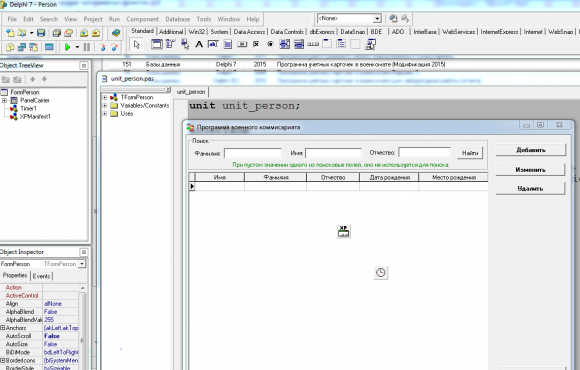This screenshot has width=580, height=370.
Task: Click the Найти search button
Action: tap(470, 153)
